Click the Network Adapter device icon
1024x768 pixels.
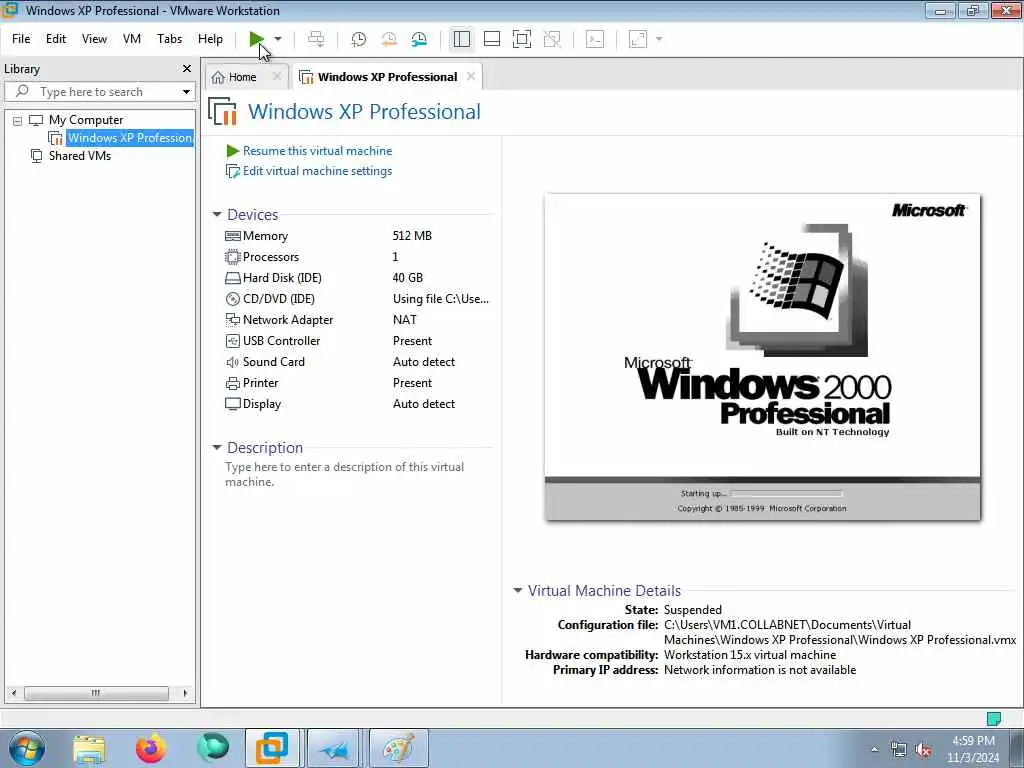(232, 320)
